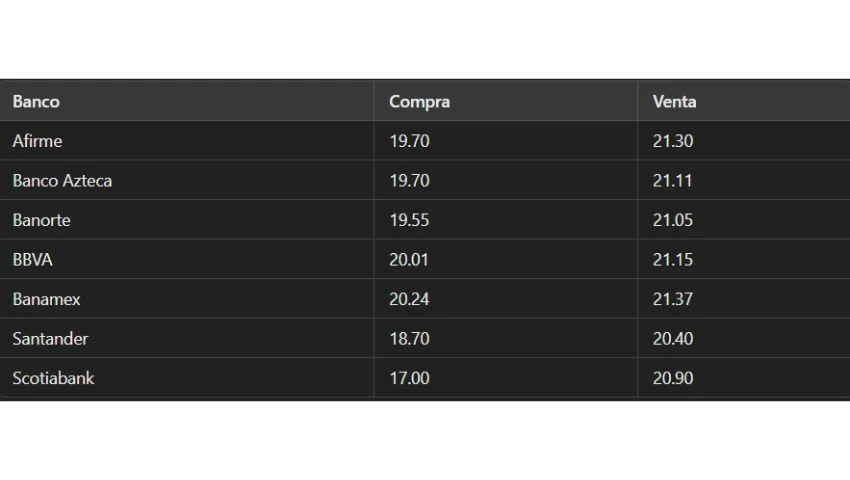Click Banco Azteca's Venta value 21.11
This screenshot has width=850, height=480.
tap(672, 181)
